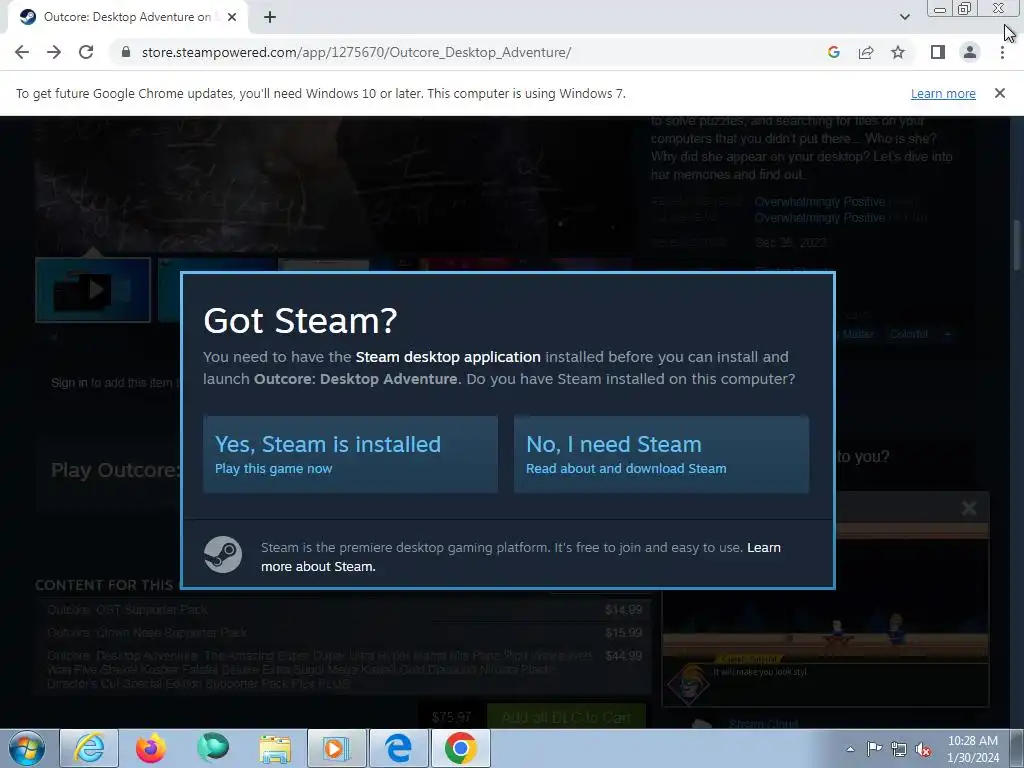Open Learn more about Steam link
The height and width of the screenshot is (768, 1024).
point(520,557)
